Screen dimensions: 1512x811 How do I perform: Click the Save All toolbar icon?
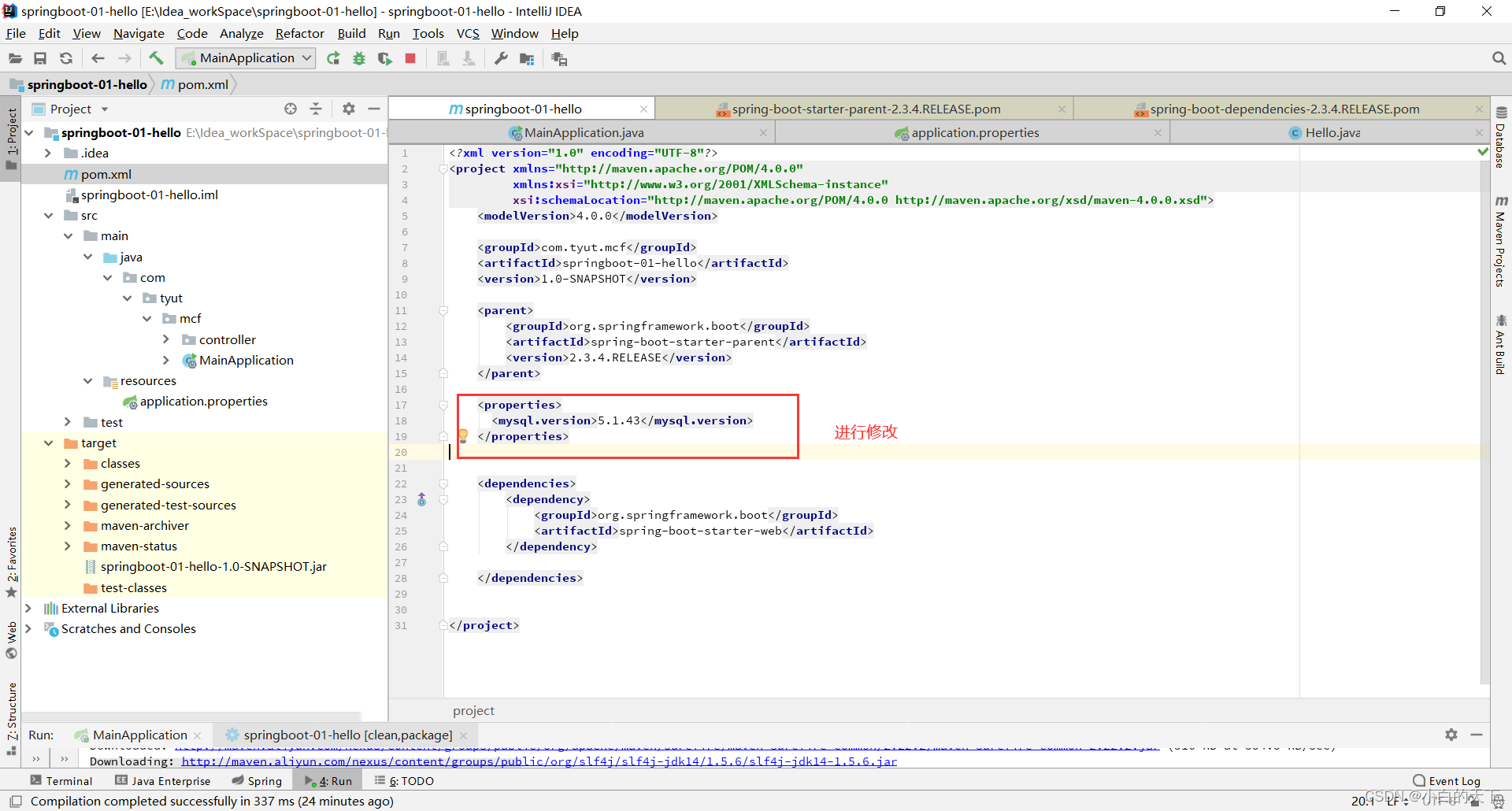[40, 58]
